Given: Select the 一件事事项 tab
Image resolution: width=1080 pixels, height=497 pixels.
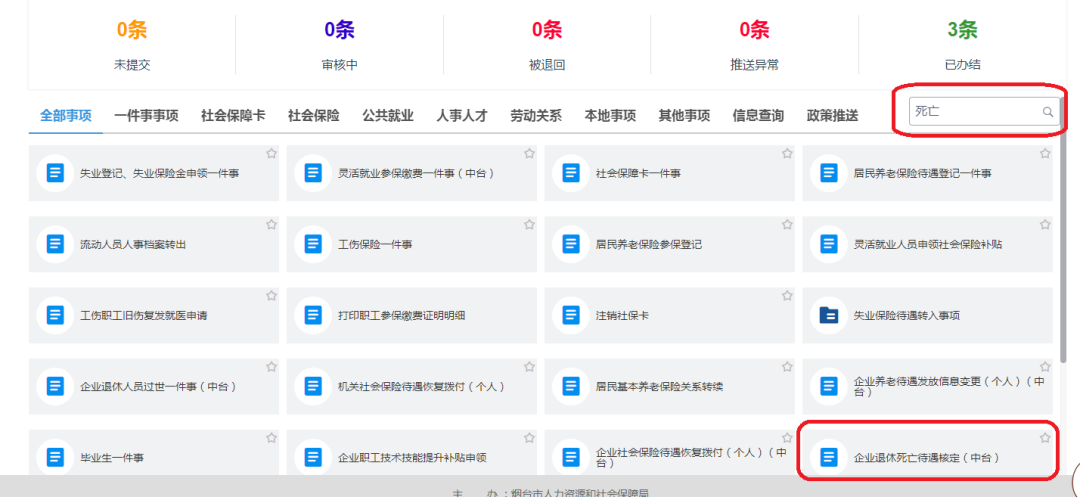Looking at the screenshot, I should (146, 115).
